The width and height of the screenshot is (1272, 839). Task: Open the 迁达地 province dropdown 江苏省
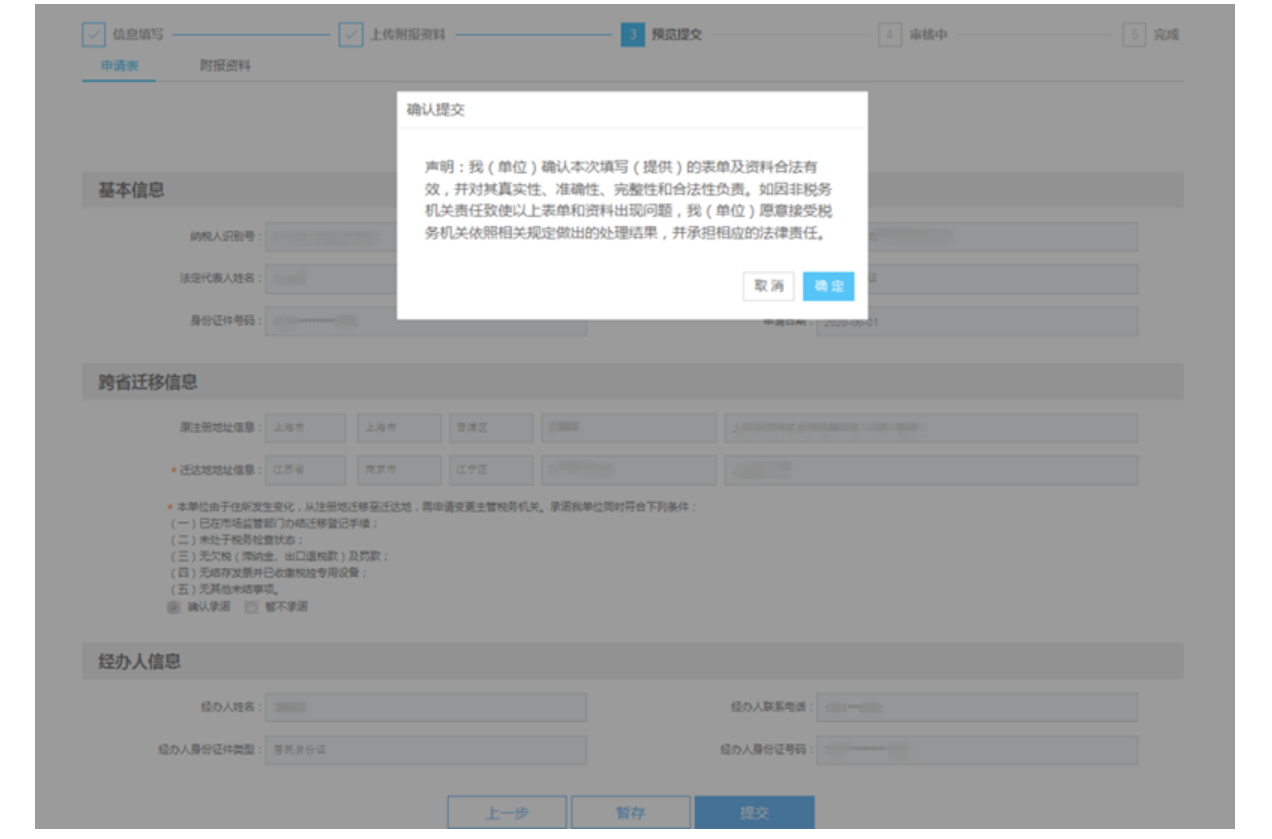(305, 470)
